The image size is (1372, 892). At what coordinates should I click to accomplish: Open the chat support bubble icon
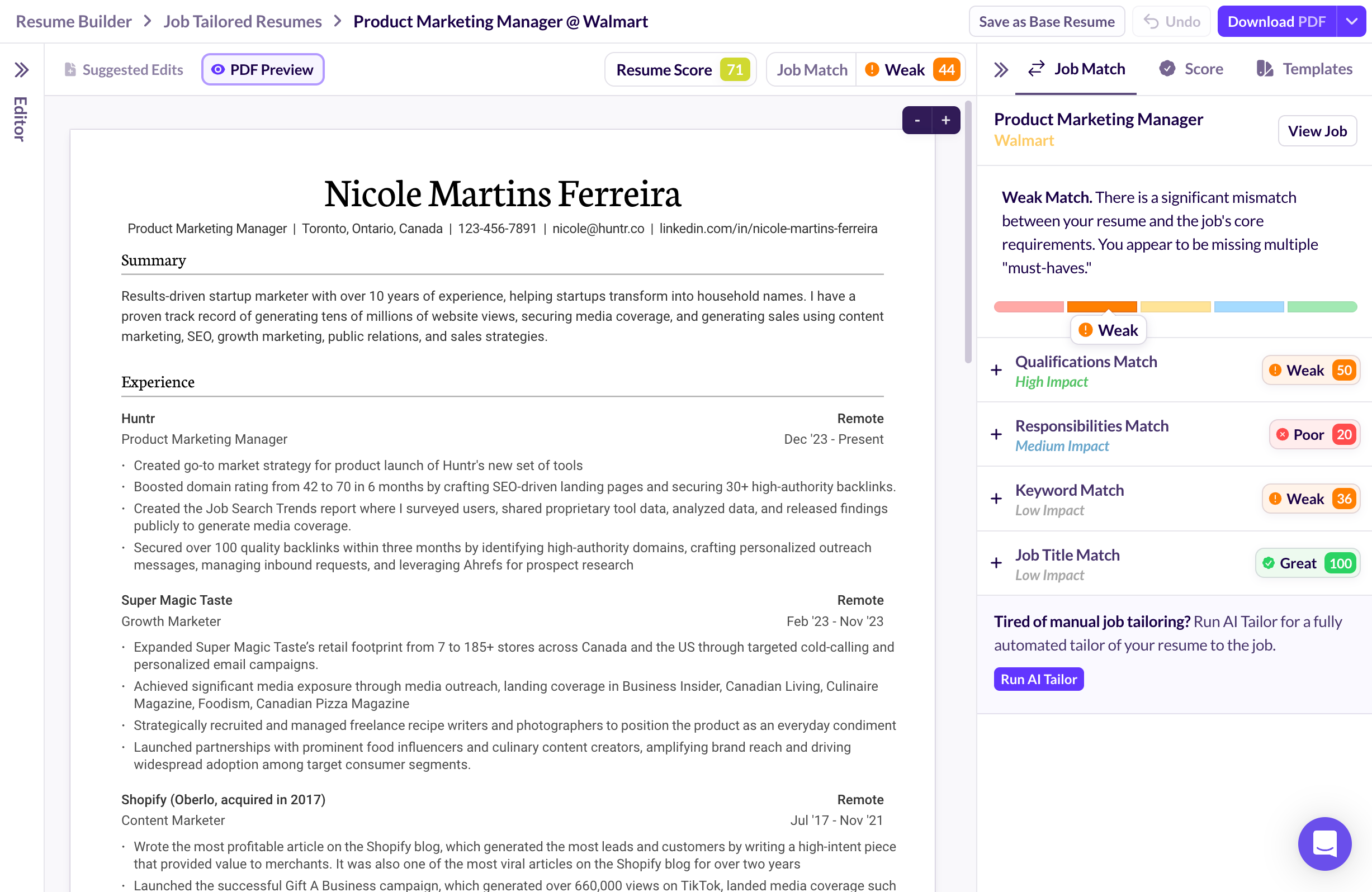click(x=1324, y=843)
